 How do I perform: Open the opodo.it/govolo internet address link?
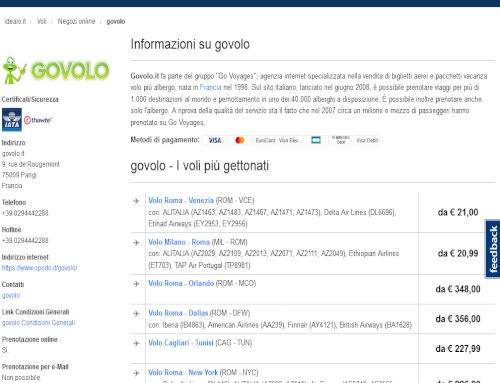coord(39,268)
